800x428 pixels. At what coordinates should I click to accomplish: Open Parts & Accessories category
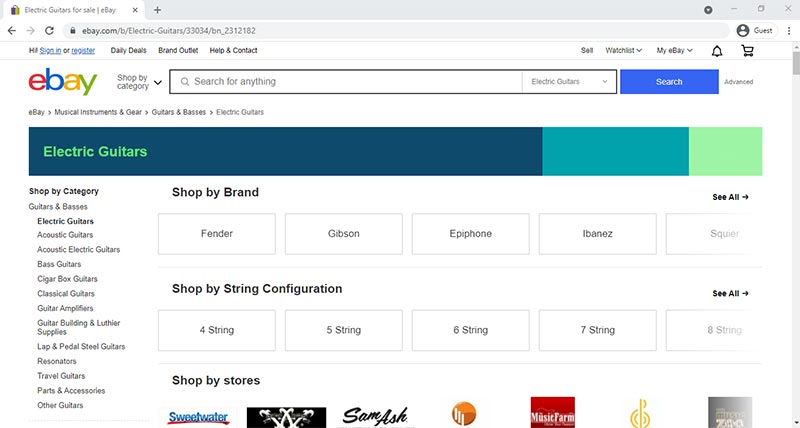[x=71, y=391]
